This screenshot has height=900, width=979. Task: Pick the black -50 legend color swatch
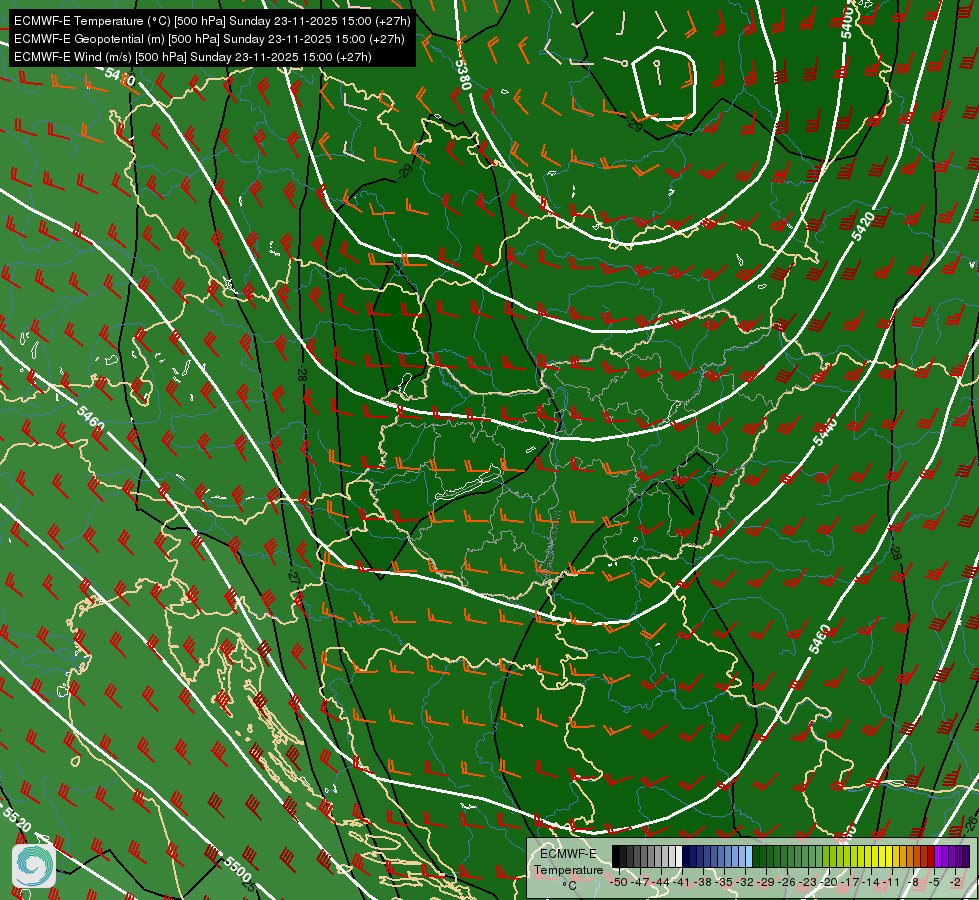point(616,856)
